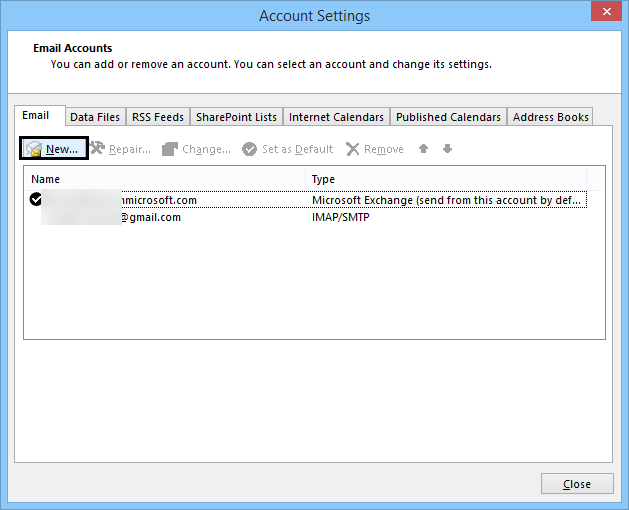
Task: Click the Repair toolbar button
Action: click(x=120, y=149)
